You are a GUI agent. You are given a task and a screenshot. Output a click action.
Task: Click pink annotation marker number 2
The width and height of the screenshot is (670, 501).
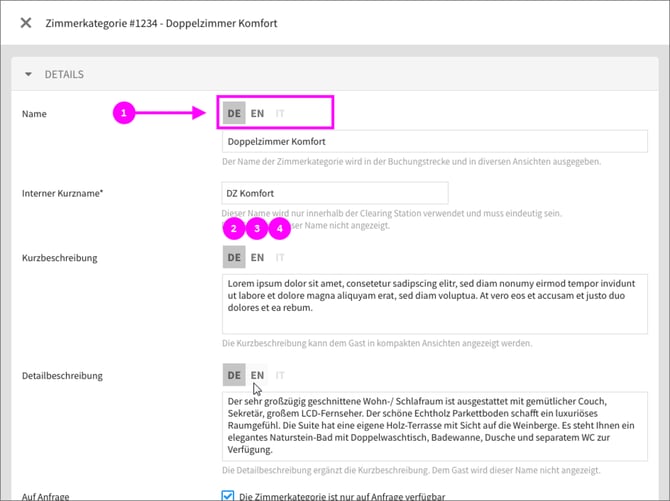click(233, 229)
